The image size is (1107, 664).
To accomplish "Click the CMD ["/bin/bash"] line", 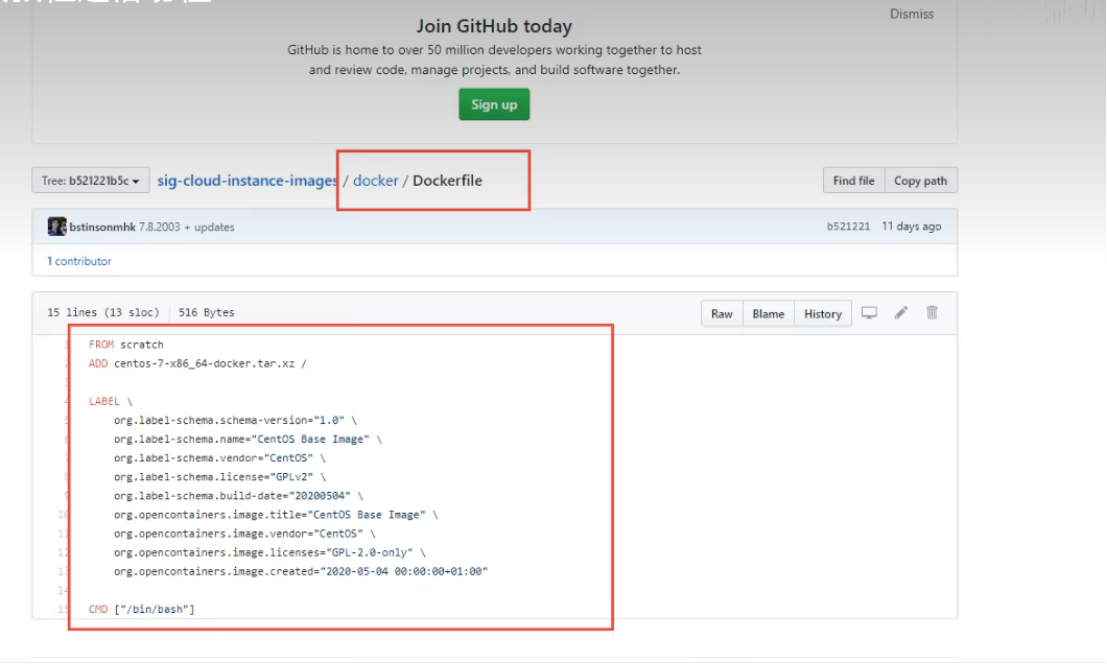I will [x=141, y=609].
